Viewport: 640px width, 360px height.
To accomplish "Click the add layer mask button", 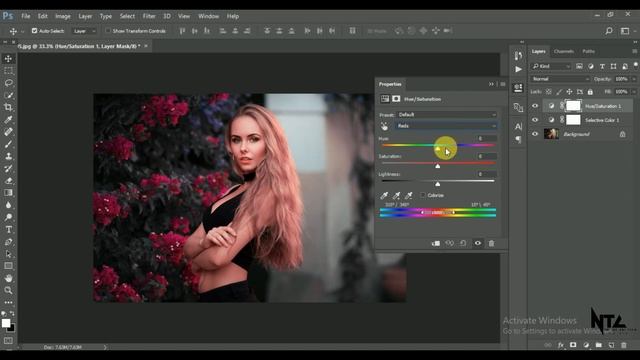I will 573,345.
